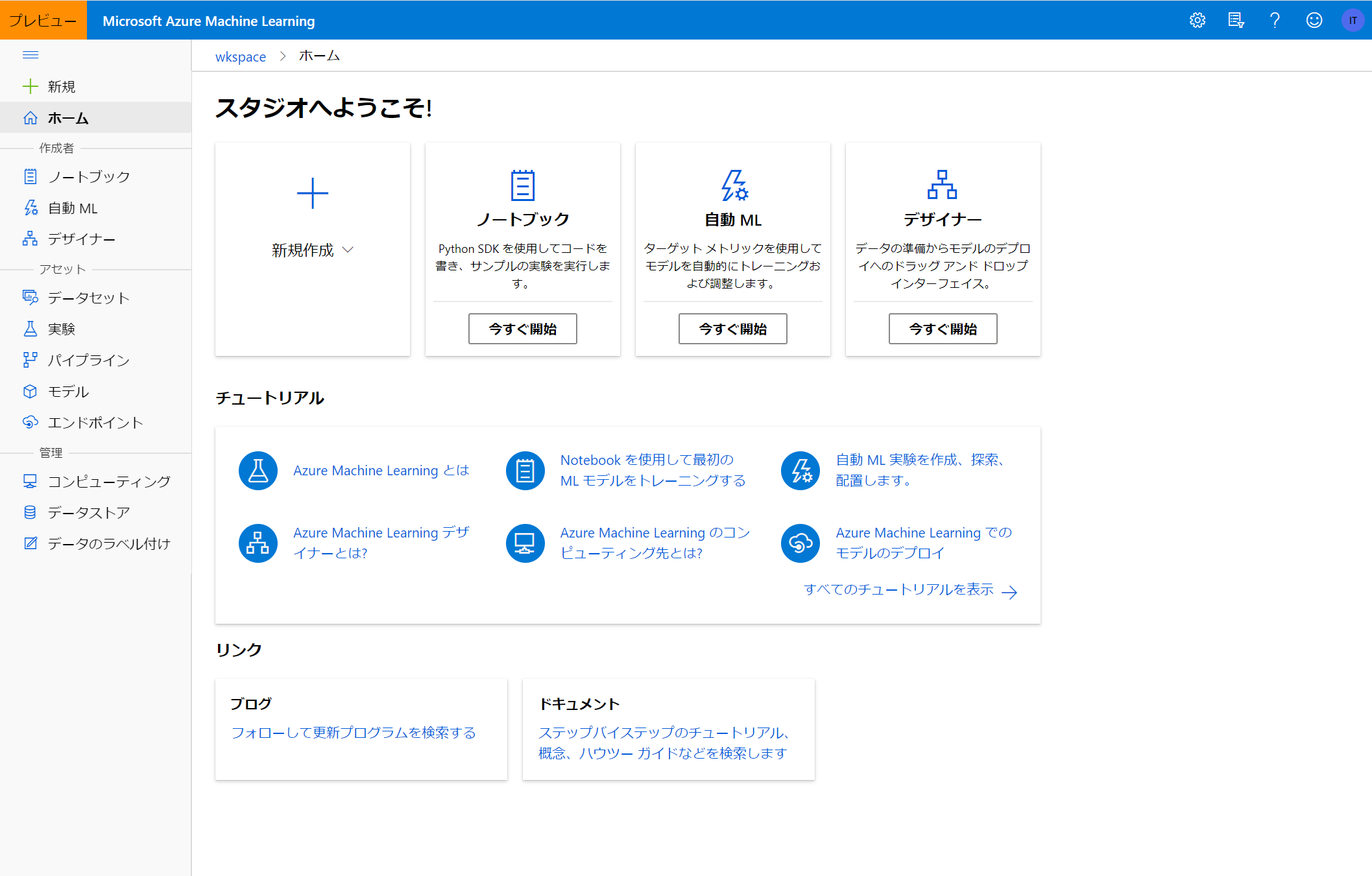Click 今すぐ開始 on 自動 ML card
The width and height of the screenshot is (1372, 876).
732,329
